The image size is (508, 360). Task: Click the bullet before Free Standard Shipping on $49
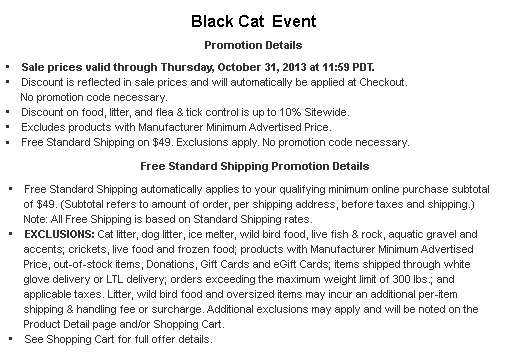click(x=8, y=142)
